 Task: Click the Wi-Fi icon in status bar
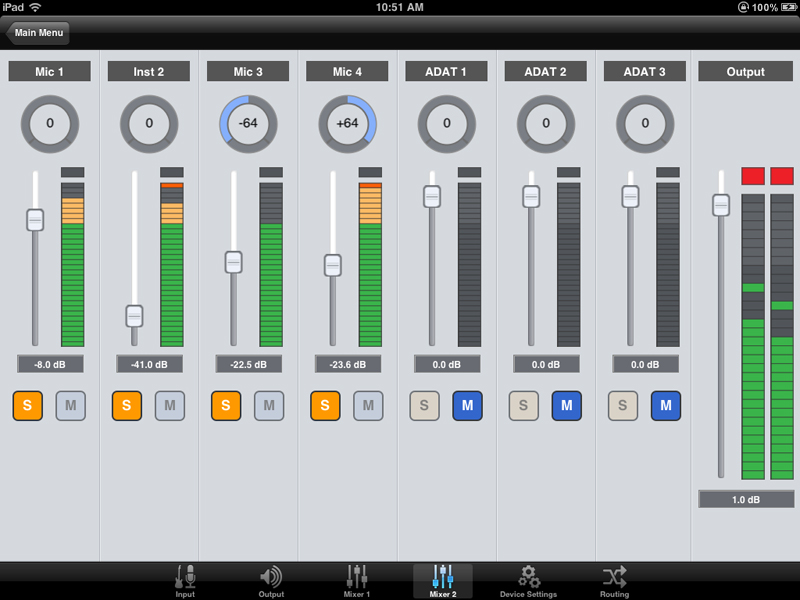35,7
